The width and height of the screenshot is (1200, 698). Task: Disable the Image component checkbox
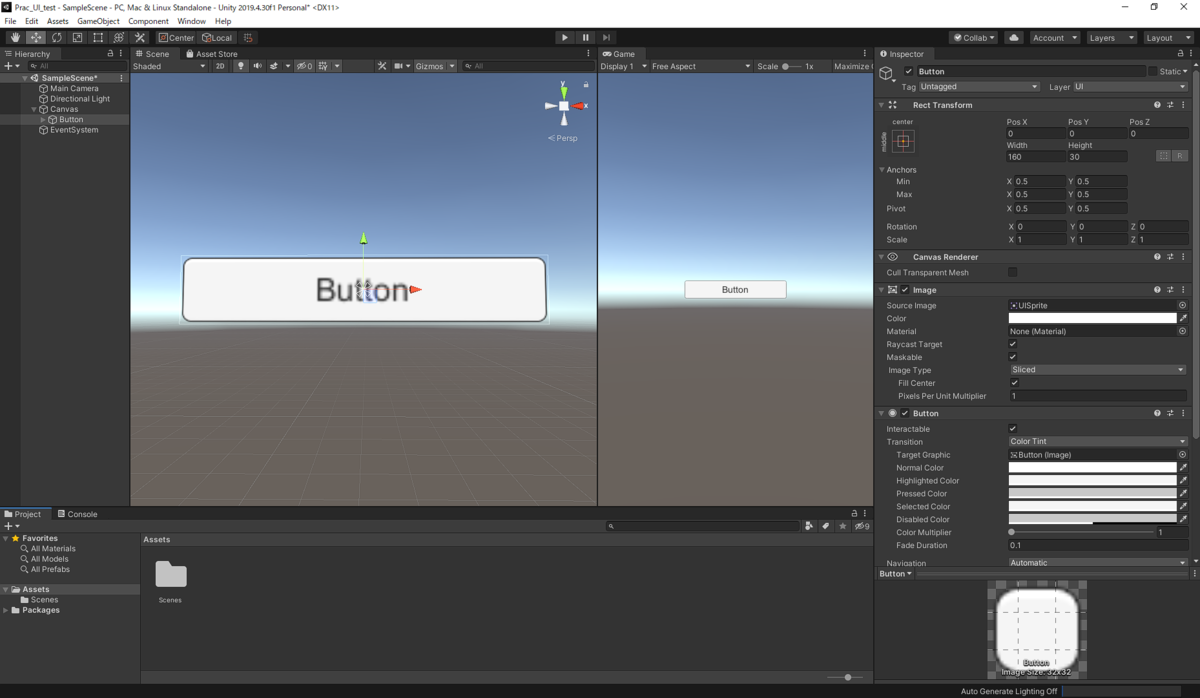click(x=905, y=290)
